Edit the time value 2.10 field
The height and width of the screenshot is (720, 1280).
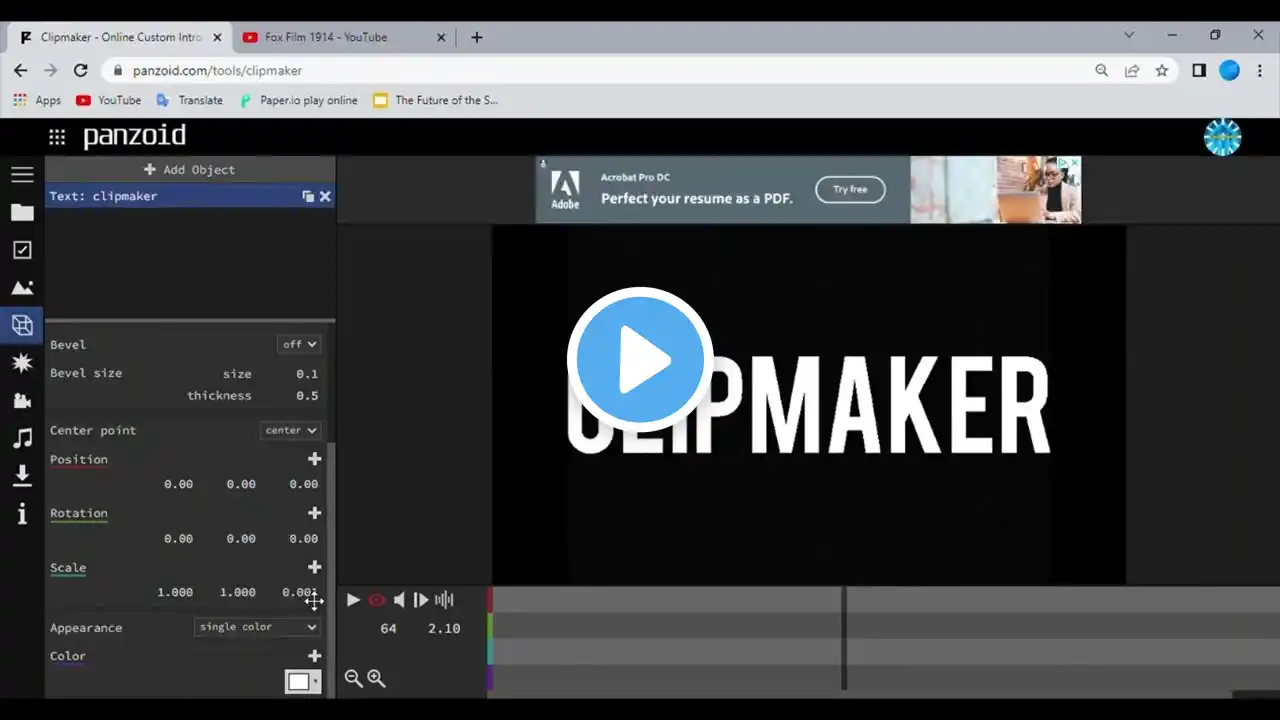(444, 629)
